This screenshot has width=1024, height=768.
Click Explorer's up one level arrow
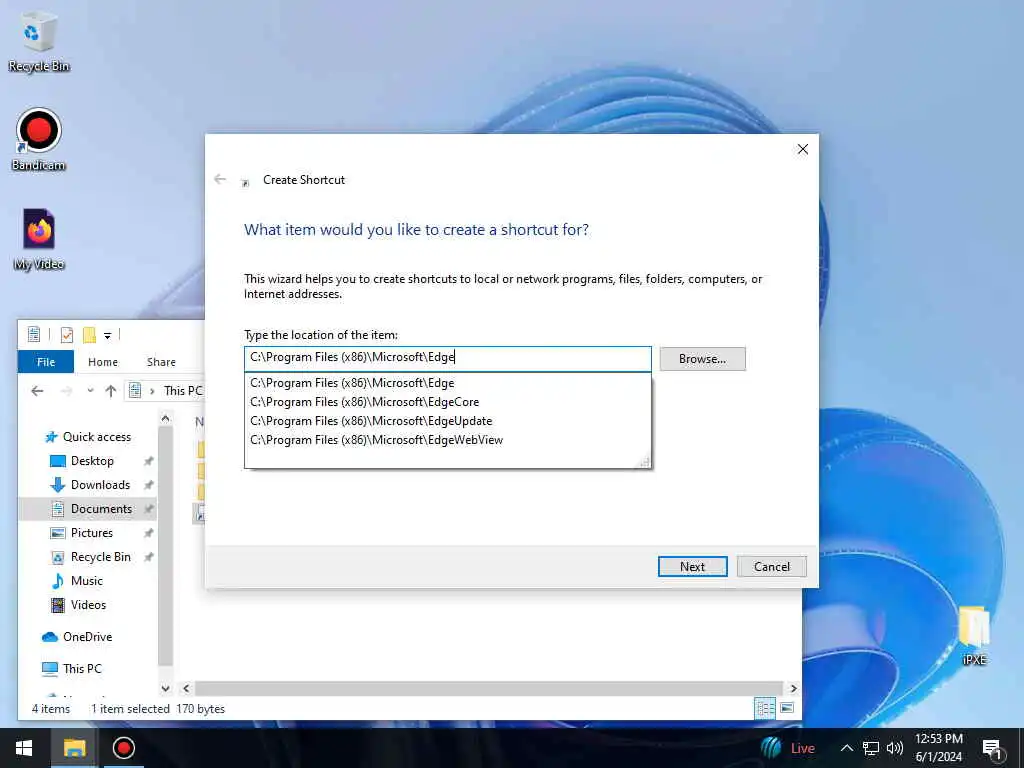pyautogui.click(x=110, y=391)
